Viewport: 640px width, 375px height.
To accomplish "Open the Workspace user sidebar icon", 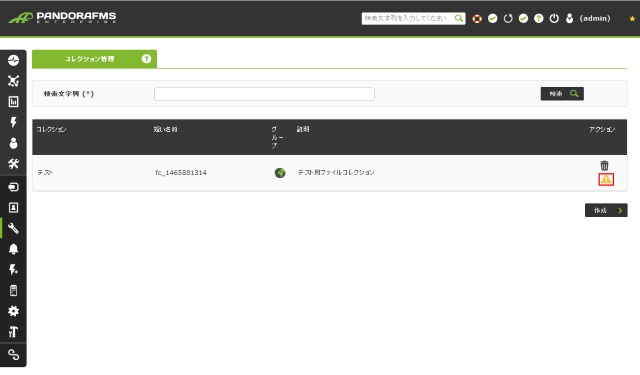I will pyautogui.click(x=13, y=143).
